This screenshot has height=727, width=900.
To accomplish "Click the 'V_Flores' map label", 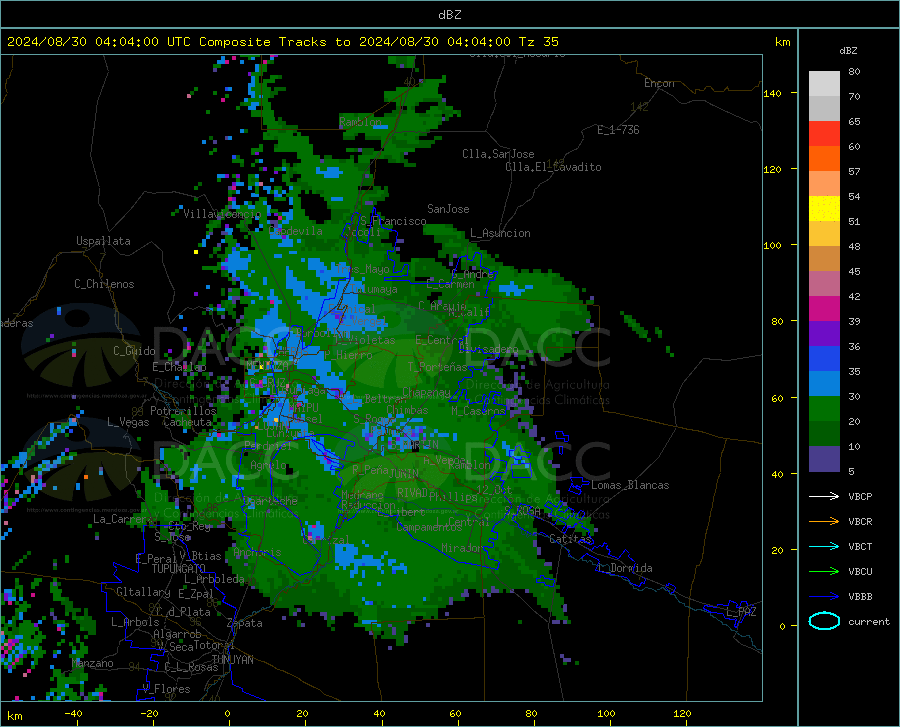I will tap(166, 689).
